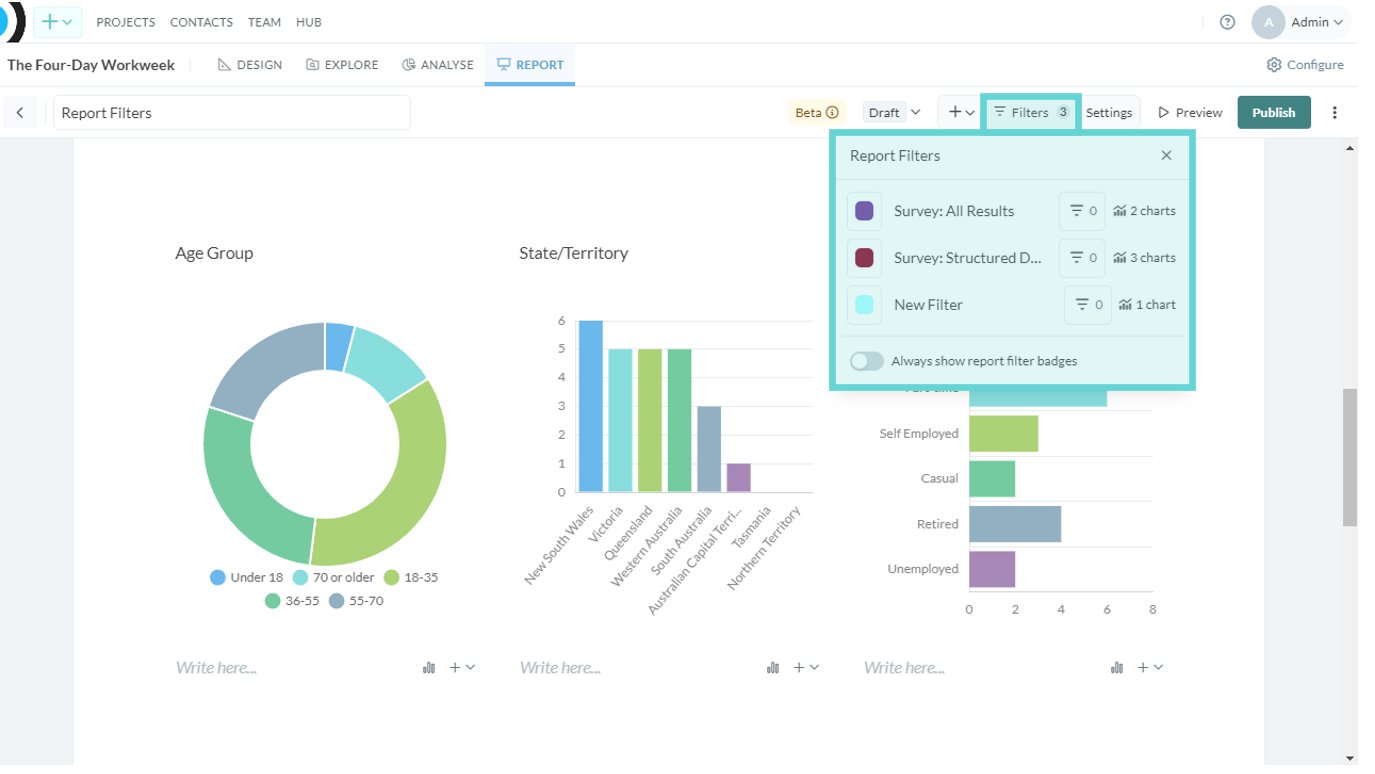Select the Survey: All Results filter name
Image resolution: width=1375 pixels, height=774 pixels.
[954, 211]
